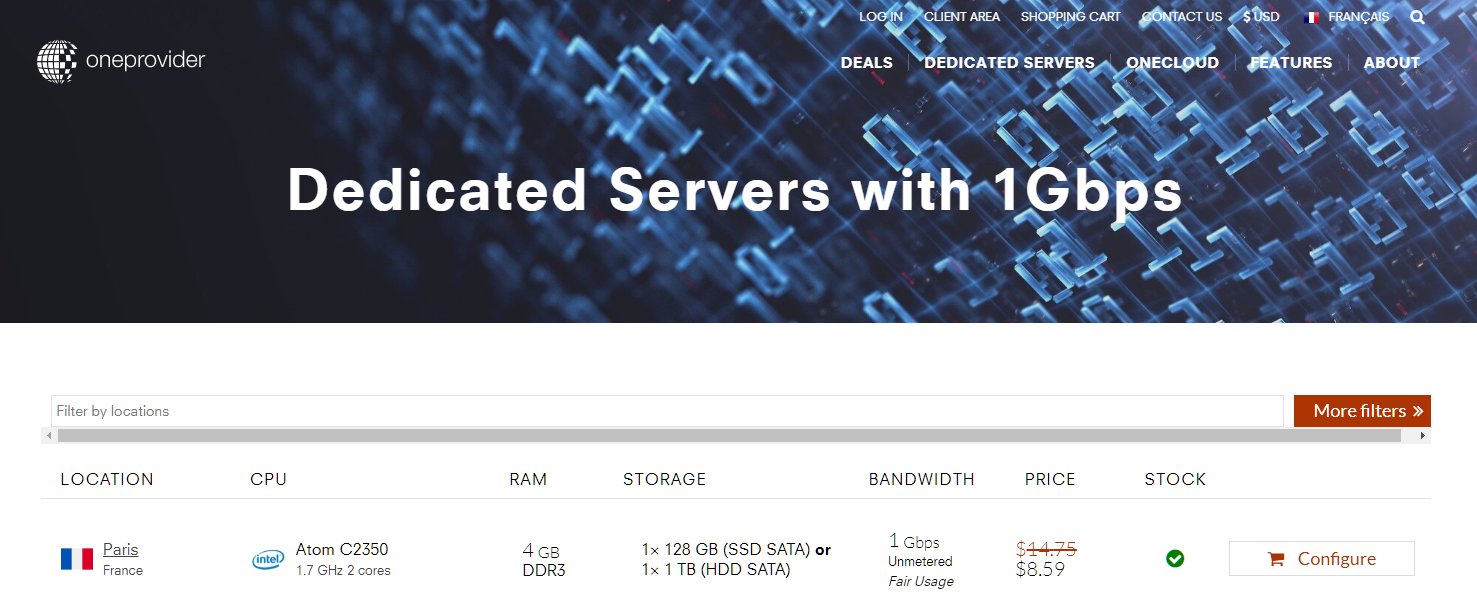Expand More filters

[x=1362, y=411]
